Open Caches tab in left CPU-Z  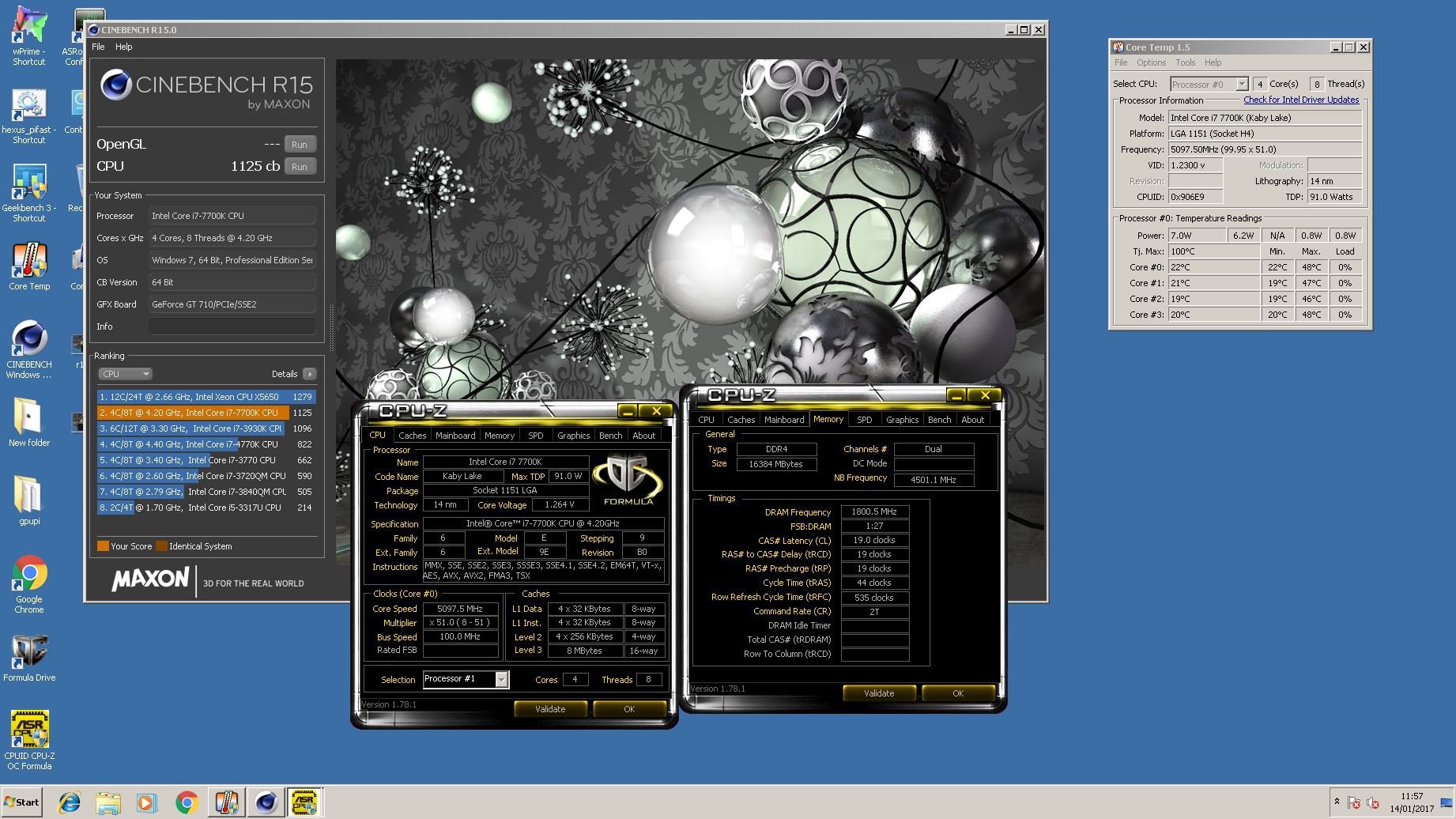point(412,436)
